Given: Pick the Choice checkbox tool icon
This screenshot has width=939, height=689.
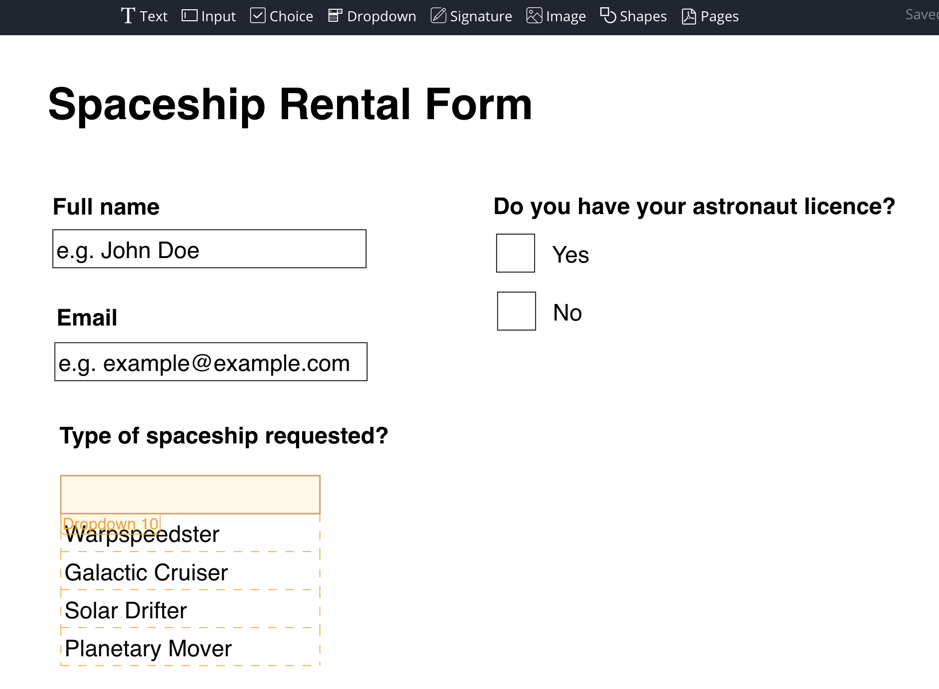Looking at the screenshot, I should (258, 16).
